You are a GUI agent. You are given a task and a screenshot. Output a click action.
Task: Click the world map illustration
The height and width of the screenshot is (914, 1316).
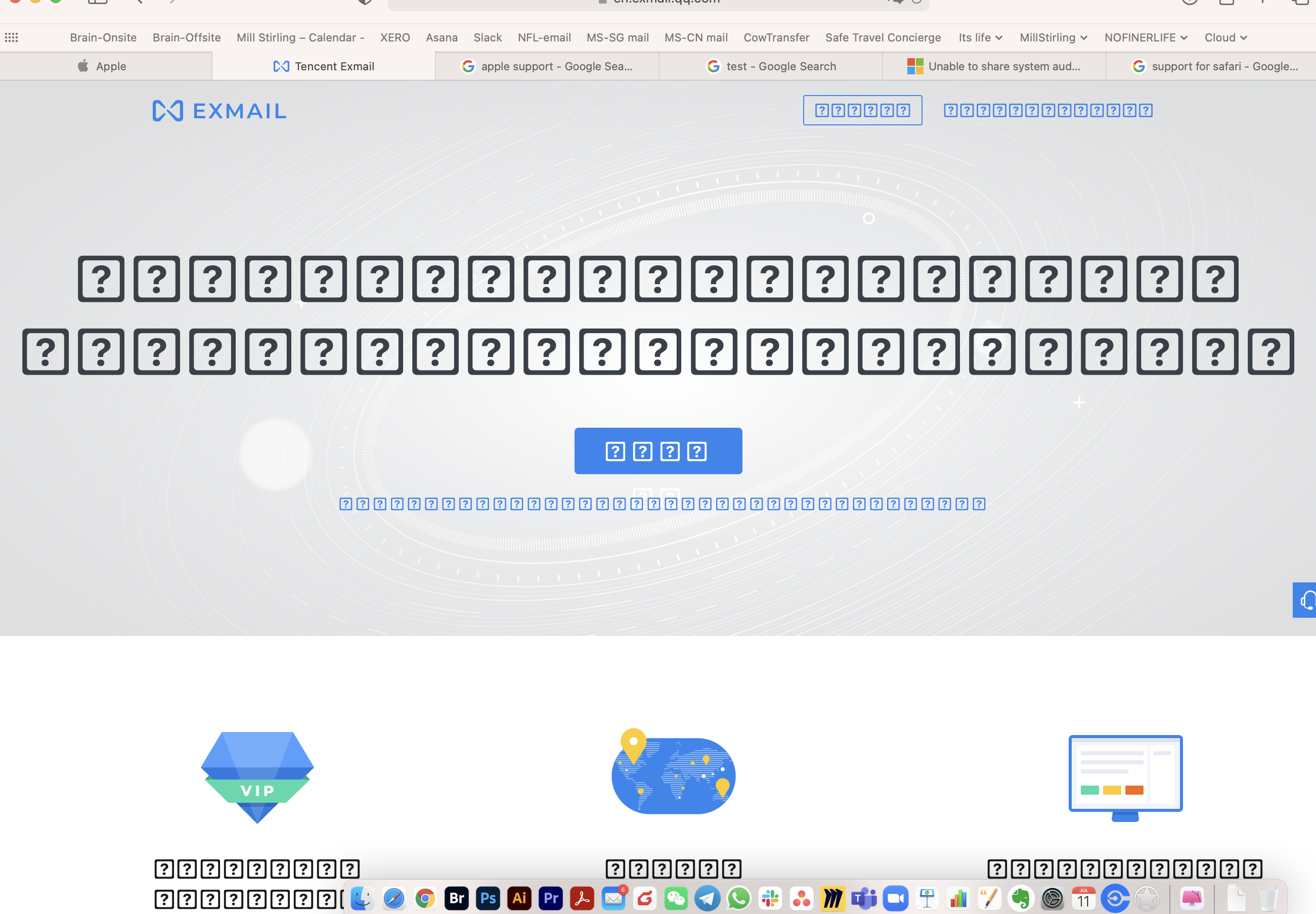coord(673,771)
